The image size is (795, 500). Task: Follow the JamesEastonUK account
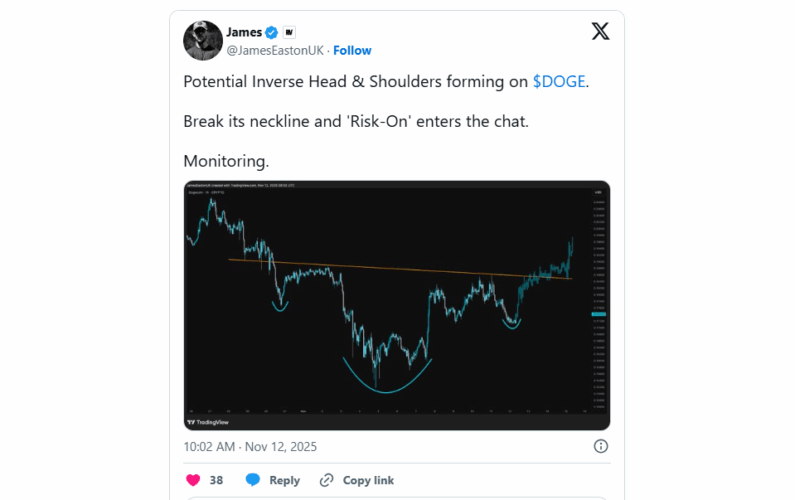click(352, 50)
